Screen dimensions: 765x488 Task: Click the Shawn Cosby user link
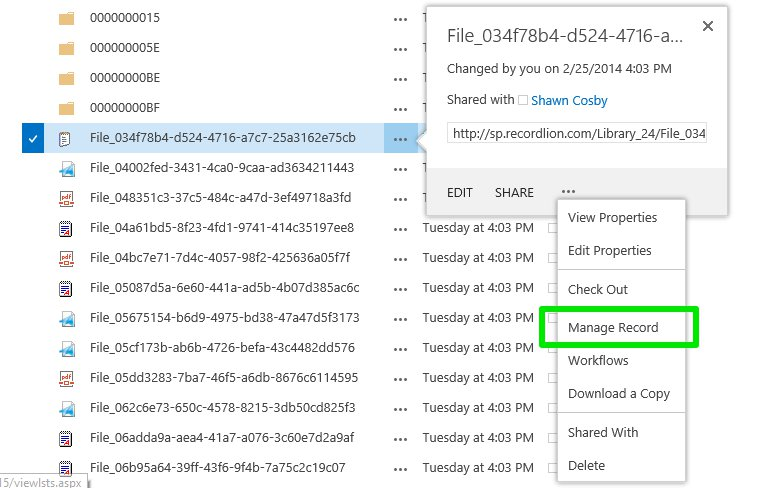click(x=569, y=100)
